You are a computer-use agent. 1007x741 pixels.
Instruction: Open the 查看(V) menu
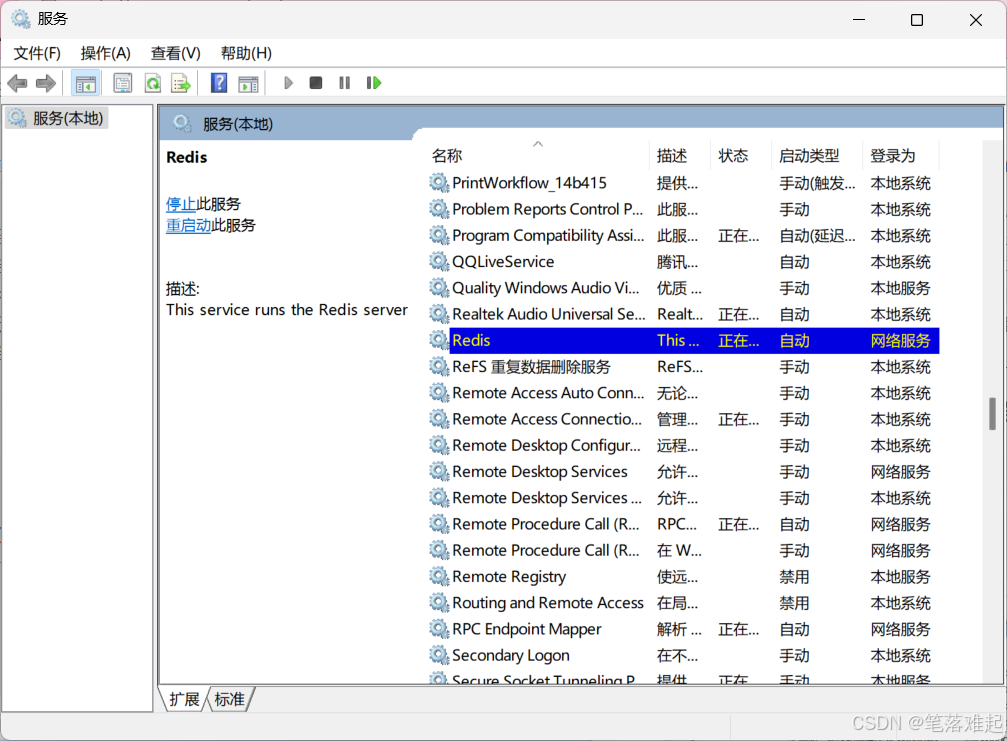[175, 53]
